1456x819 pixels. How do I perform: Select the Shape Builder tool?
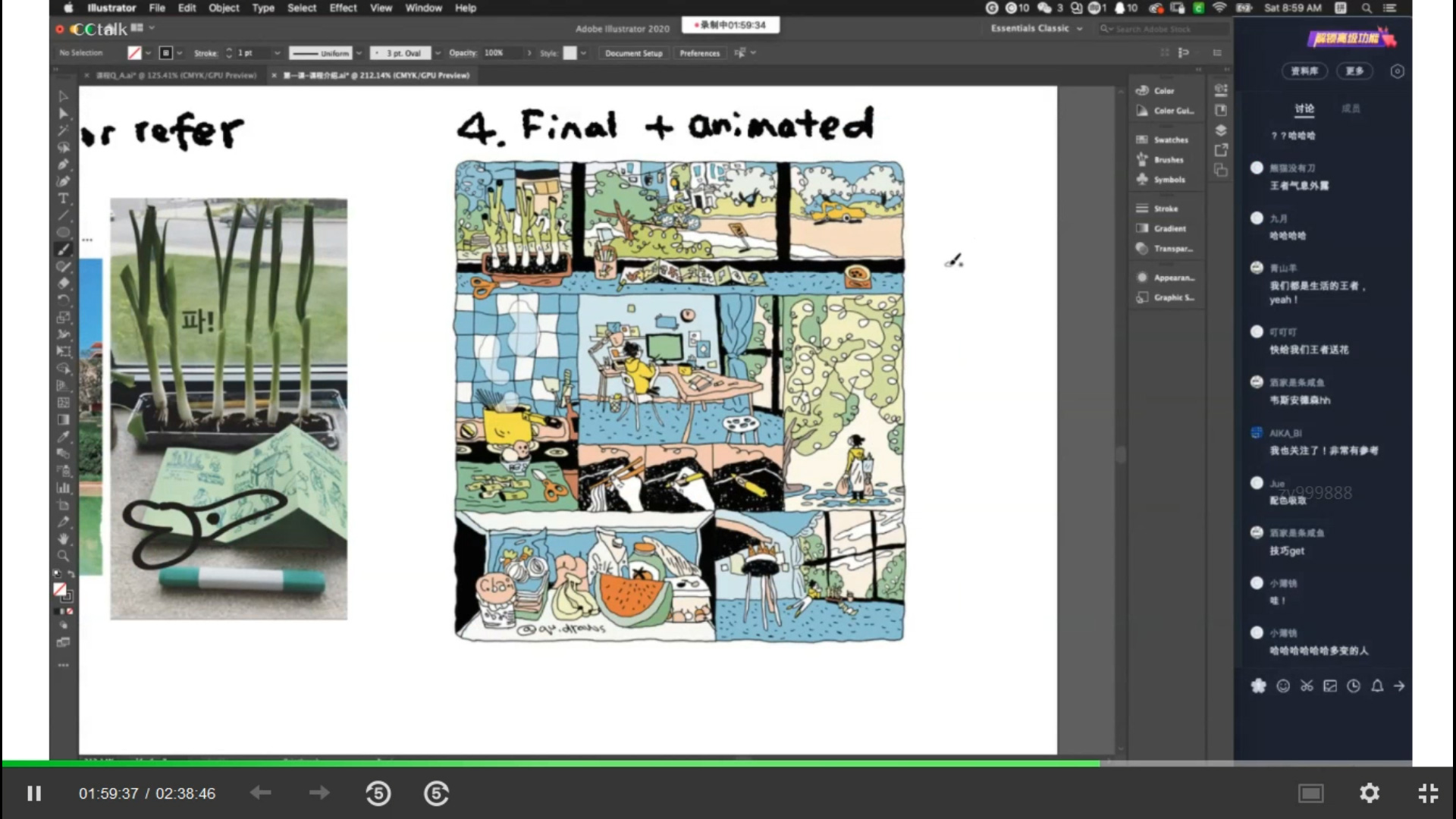(64, 369)
